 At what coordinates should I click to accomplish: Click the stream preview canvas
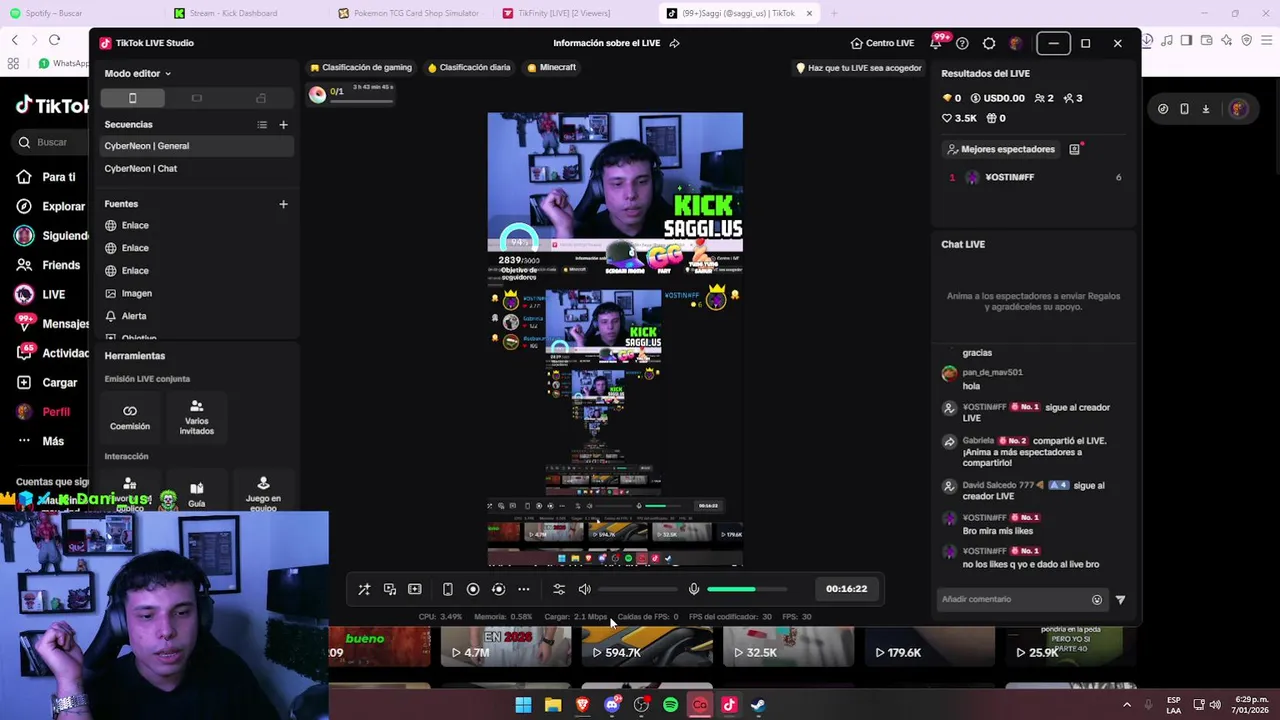pyautogui.click(x=615, y=339)
